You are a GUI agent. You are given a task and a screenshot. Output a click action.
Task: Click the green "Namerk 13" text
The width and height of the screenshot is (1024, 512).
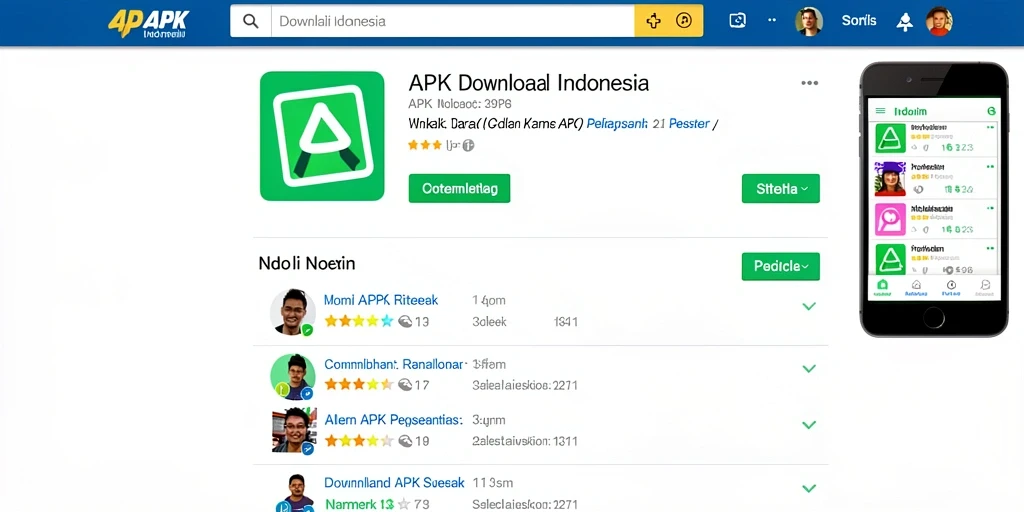coord(359,504)
